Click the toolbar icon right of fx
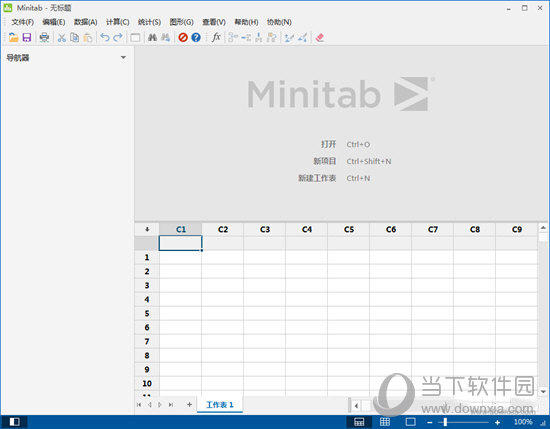The image size is (550, 429). (x=233, y=37)
